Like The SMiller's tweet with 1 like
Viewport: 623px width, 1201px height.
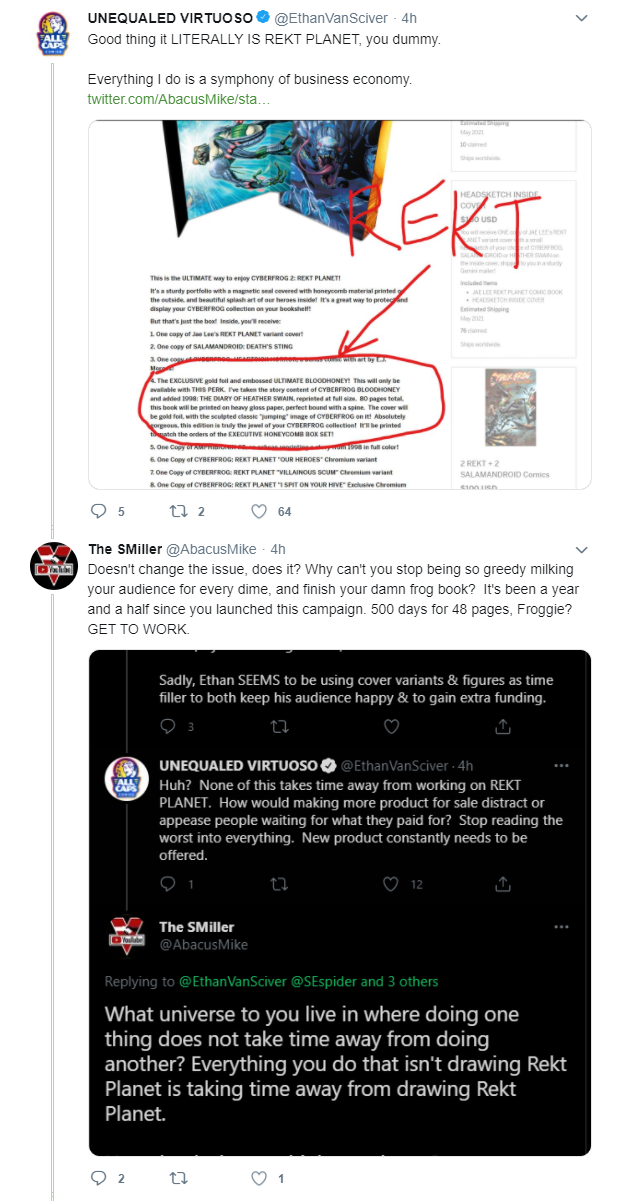(x=259, y=1178)
